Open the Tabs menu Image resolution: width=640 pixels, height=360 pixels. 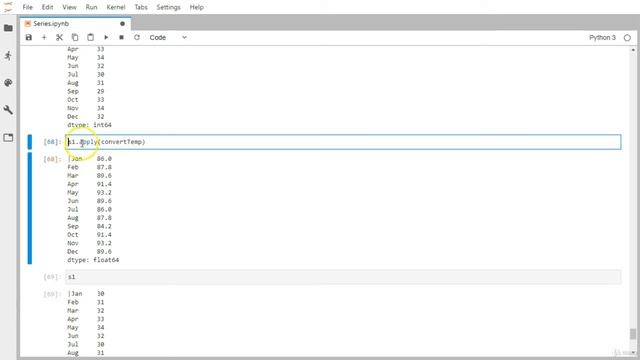(141, 7)
